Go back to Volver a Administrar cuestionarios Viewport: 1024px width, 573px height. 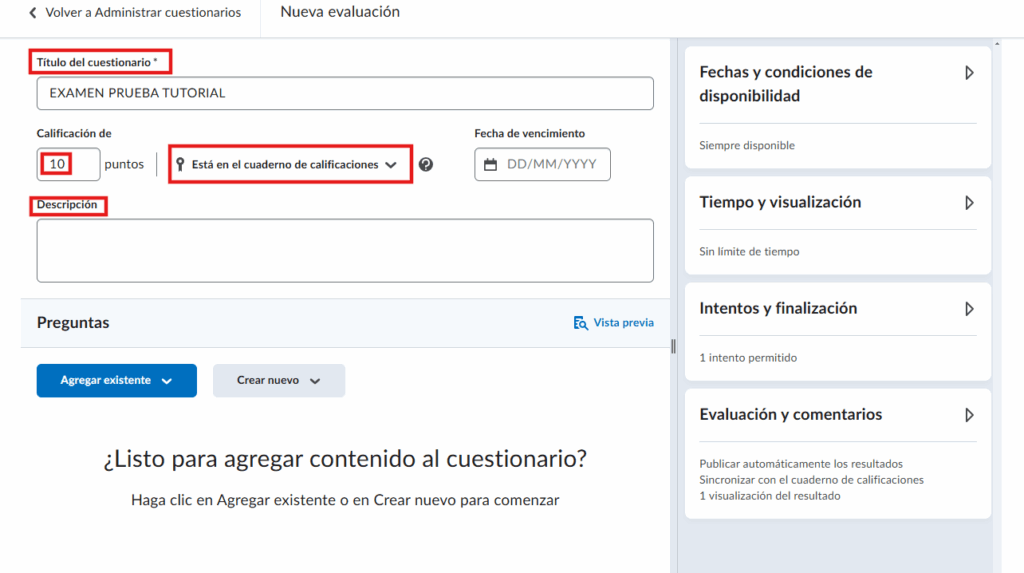pyautogui.click(x=143, y=13)
